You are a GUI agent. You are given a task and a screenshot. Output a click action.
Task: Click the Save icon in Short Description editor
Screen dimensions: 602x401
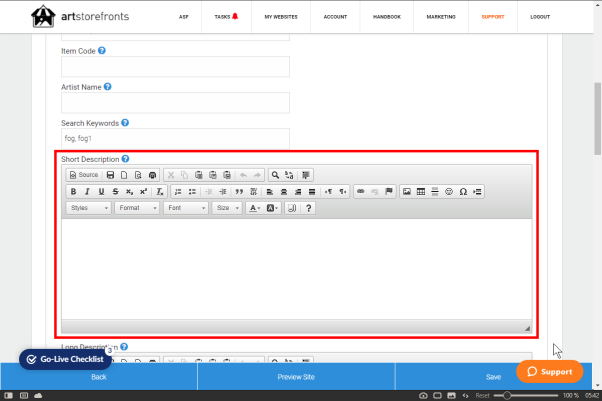(110, 175)
